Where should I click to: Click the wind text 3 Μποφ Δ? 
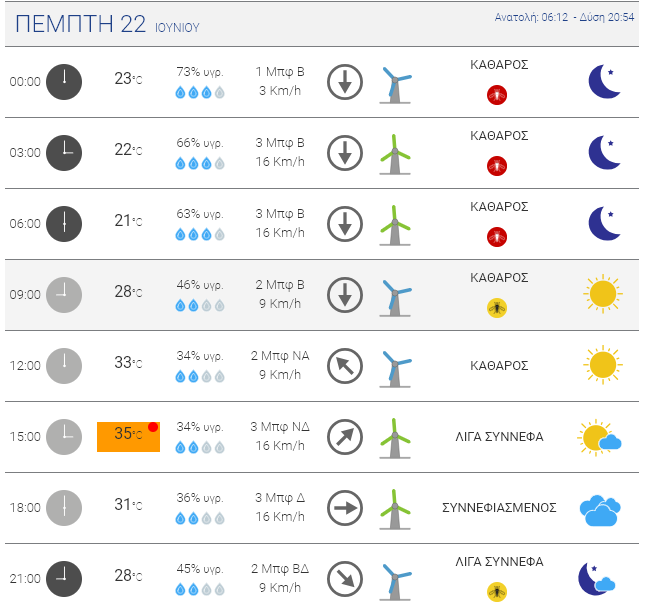pos(280,498)
